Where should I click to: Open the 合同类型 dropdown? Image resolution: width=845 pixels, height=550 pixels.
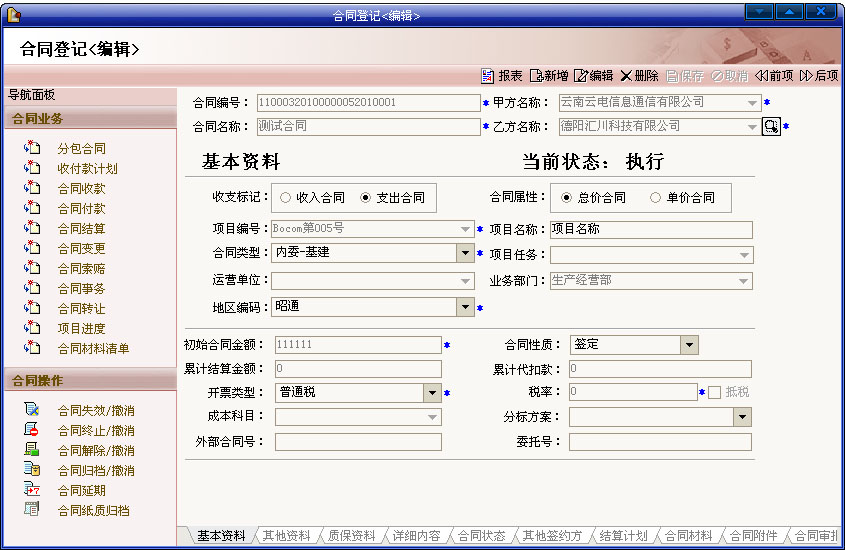[465, 253]
